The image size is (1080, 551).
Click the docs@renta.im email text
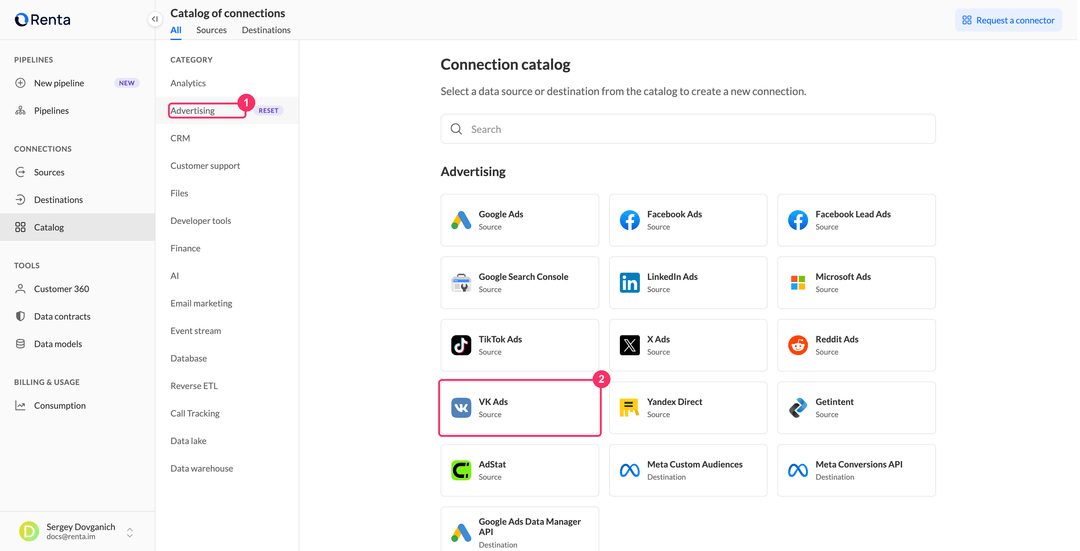click(71, 537)
